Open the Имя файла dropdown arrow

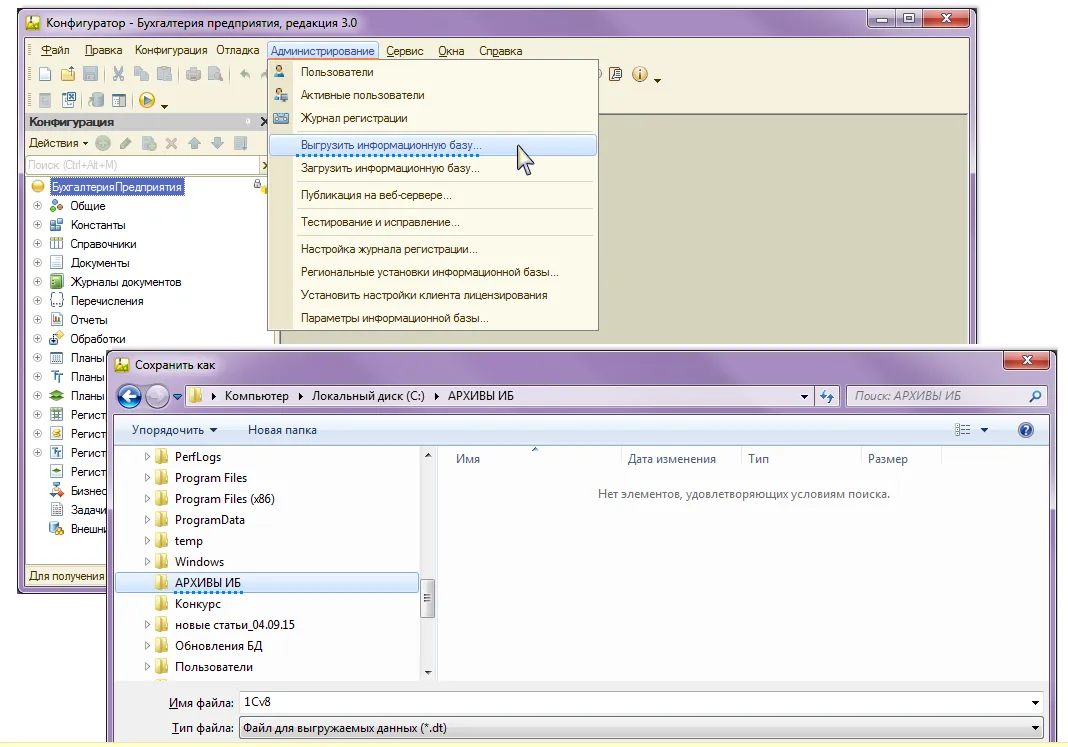pos(1035,702)
